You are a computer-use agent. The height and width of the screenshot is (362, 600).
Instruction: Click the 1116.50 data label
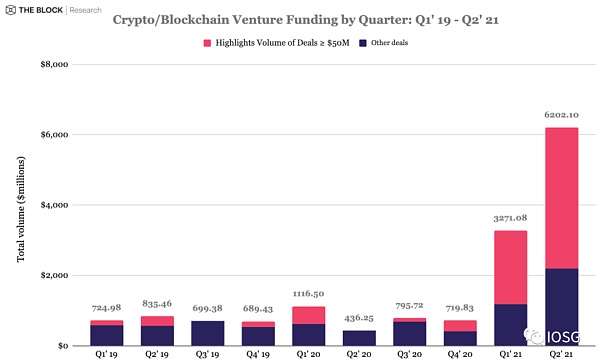(308, 294)
